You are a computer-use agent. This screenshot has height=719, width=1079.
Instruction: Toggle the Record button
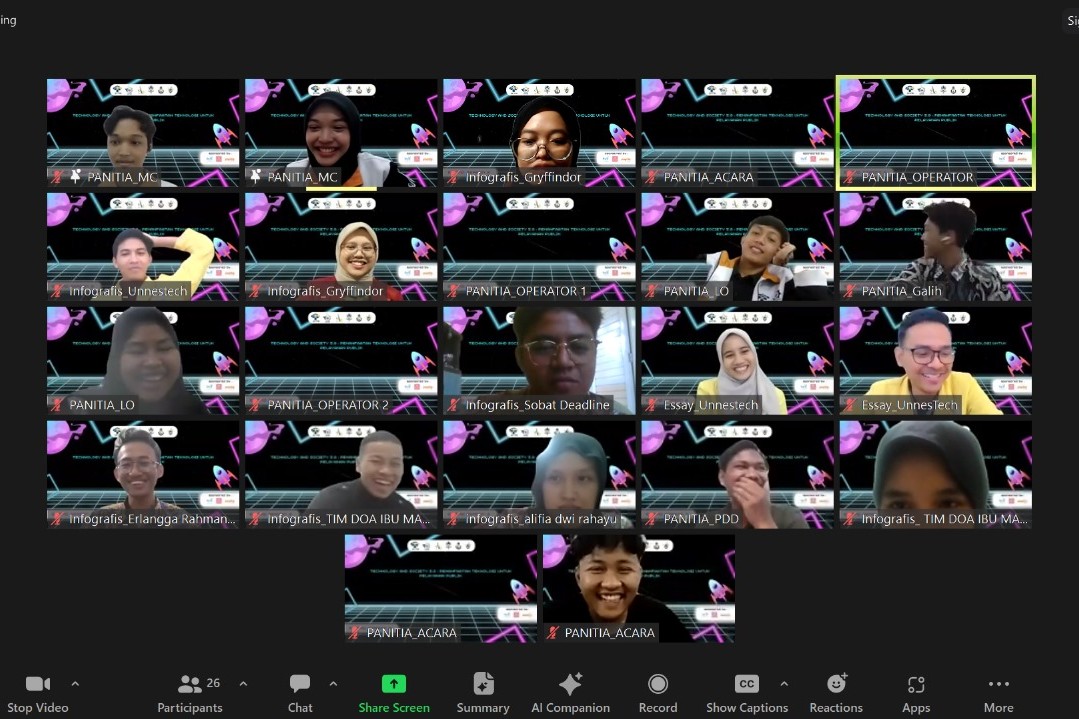coord(657,684)
